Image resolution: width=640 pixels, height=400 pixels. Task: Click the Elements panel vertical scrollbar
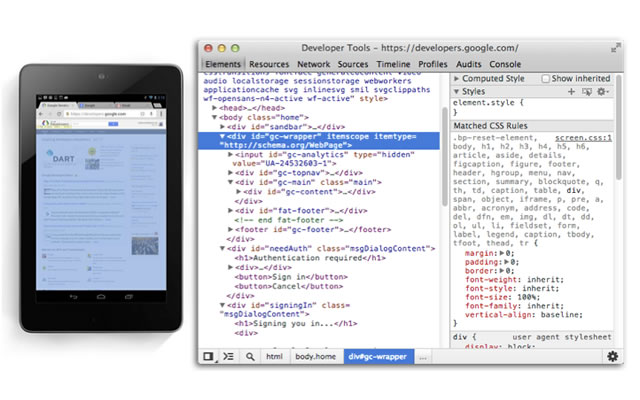(x=444, y=157)
